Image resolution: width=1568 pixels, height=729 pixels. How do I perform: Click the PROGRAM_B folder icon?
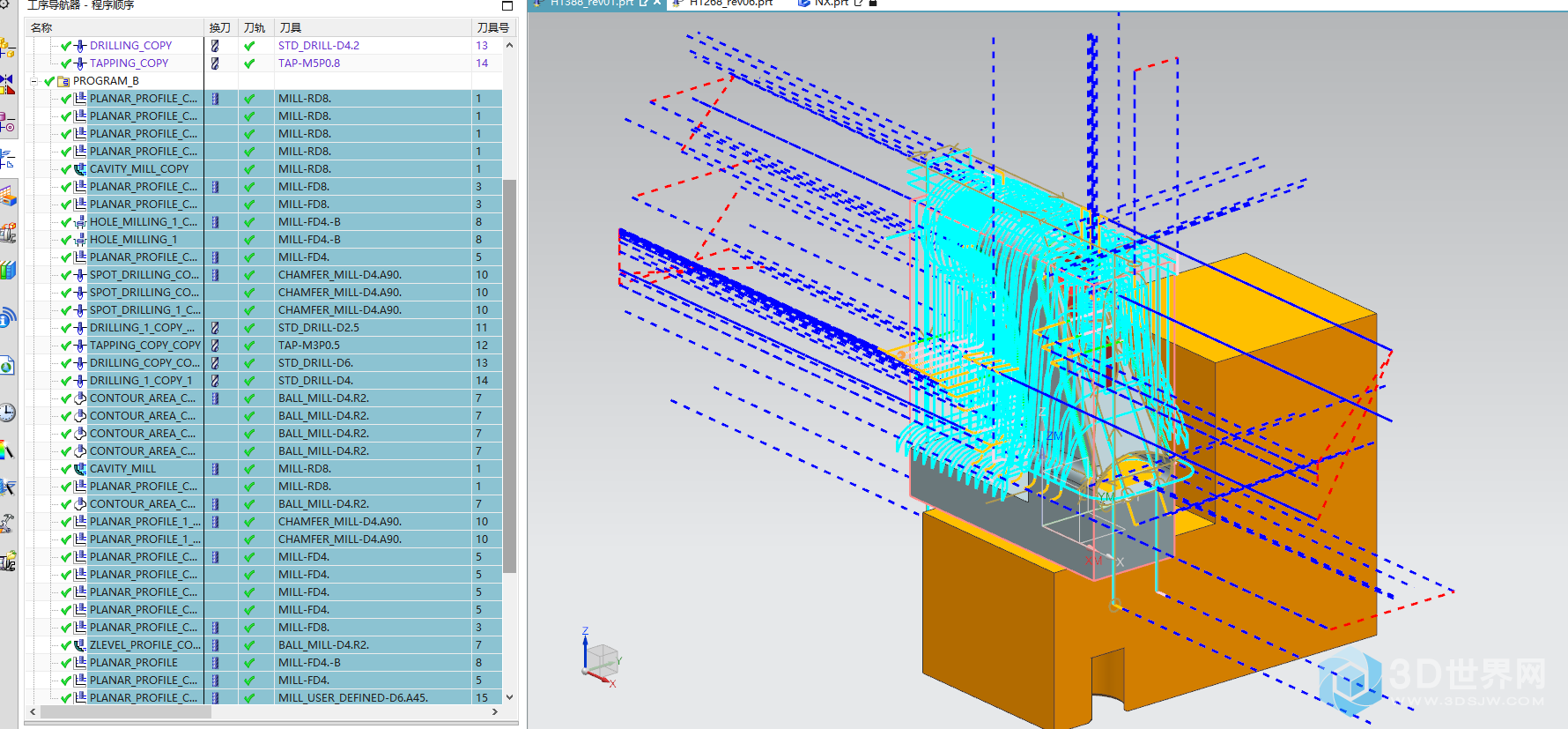point(63,80)
